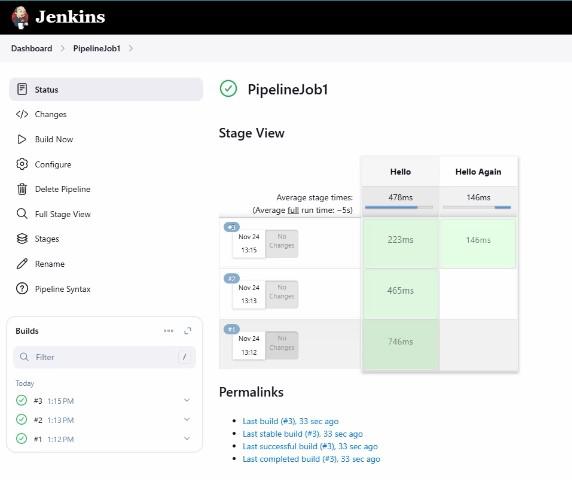This screenshot has height=480, width=572.
Task: Expand the build #3 dropdown chevron
Action: coord(187,400)
